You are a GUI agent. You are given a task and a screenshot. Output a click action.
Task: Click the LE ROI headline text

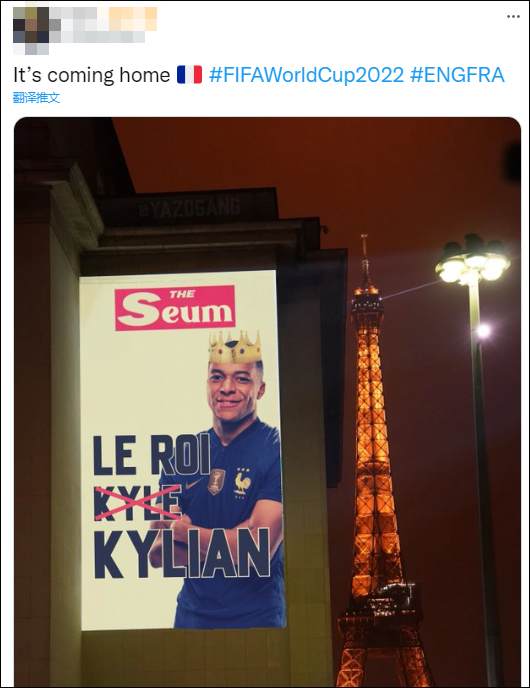152,456
